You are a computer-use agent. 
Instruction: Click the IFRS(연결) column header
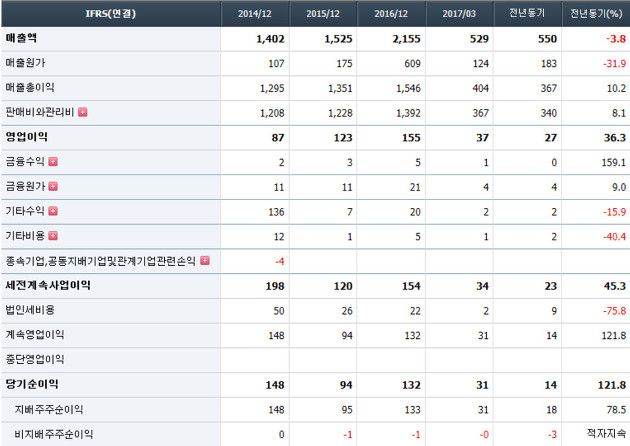pos(110,13)
